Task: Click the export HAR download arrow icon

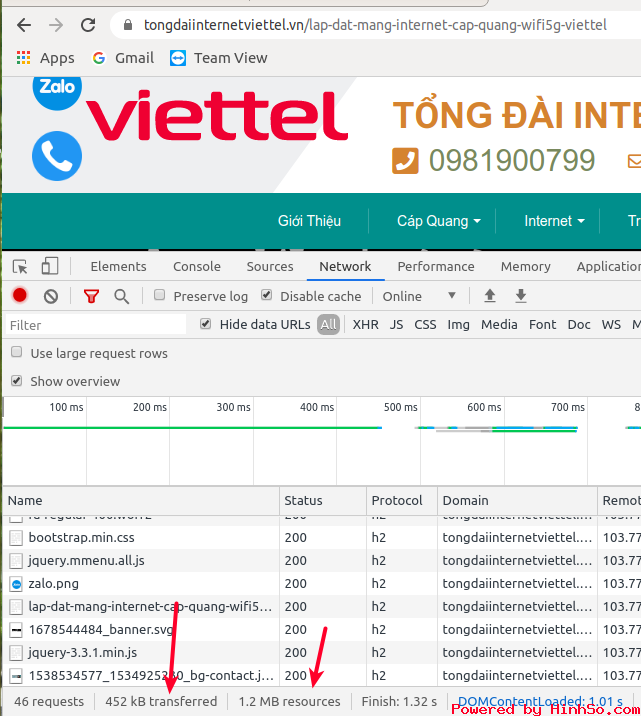Action: (521, 296)
